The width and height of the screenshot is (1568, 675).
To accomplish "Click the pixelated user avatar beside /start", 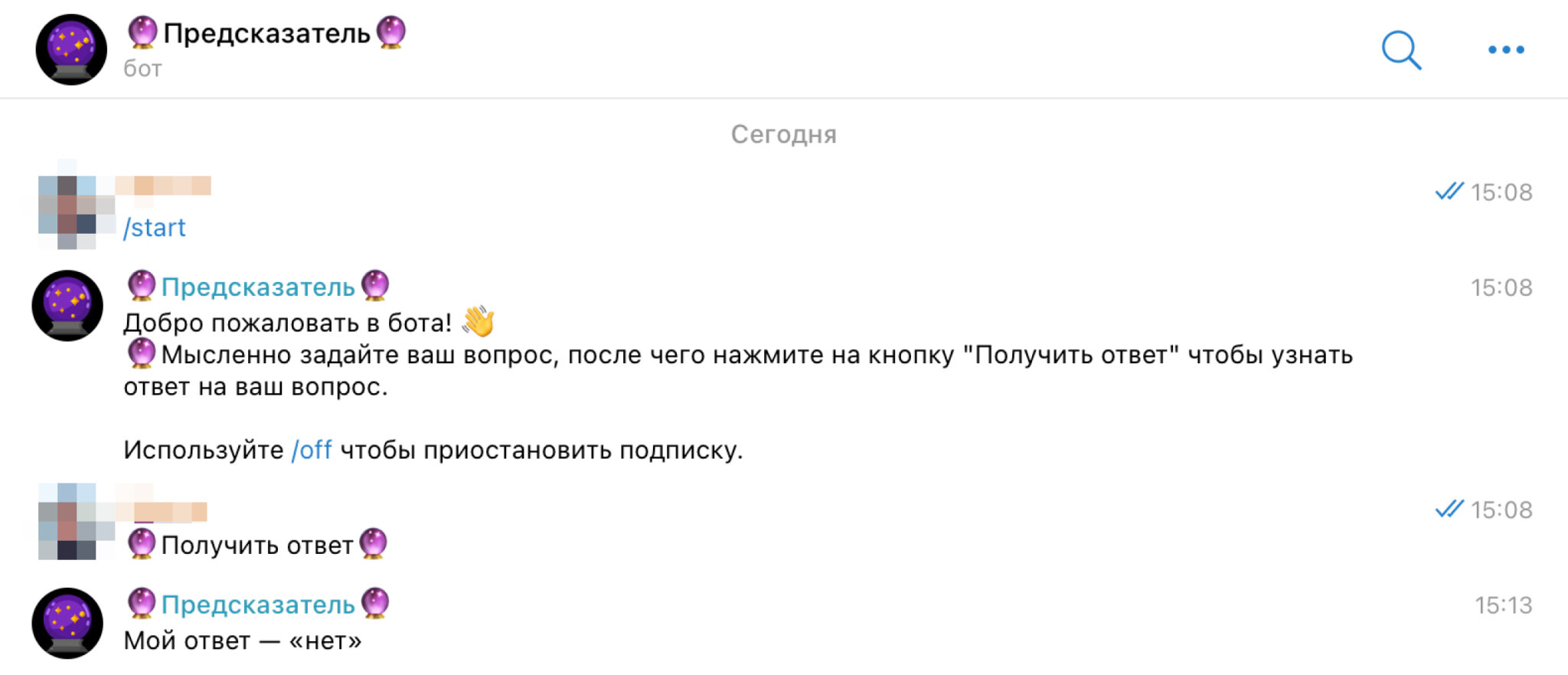I will pyautogui.click(x=67, y=205).
